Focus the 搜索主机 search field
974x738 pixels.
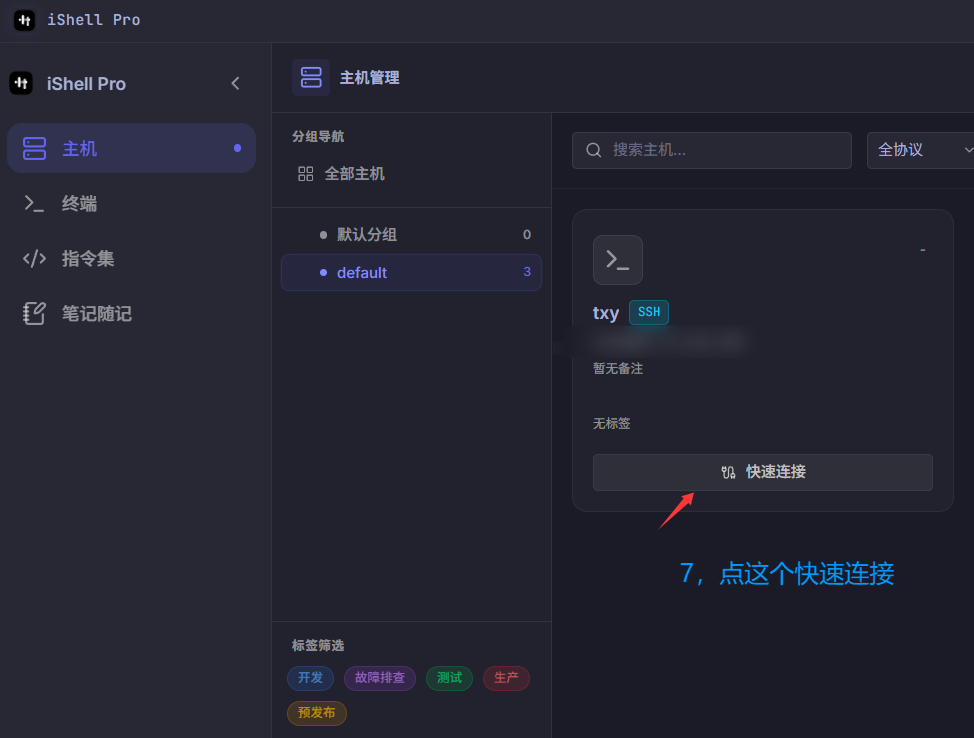[x=712, y=150]
